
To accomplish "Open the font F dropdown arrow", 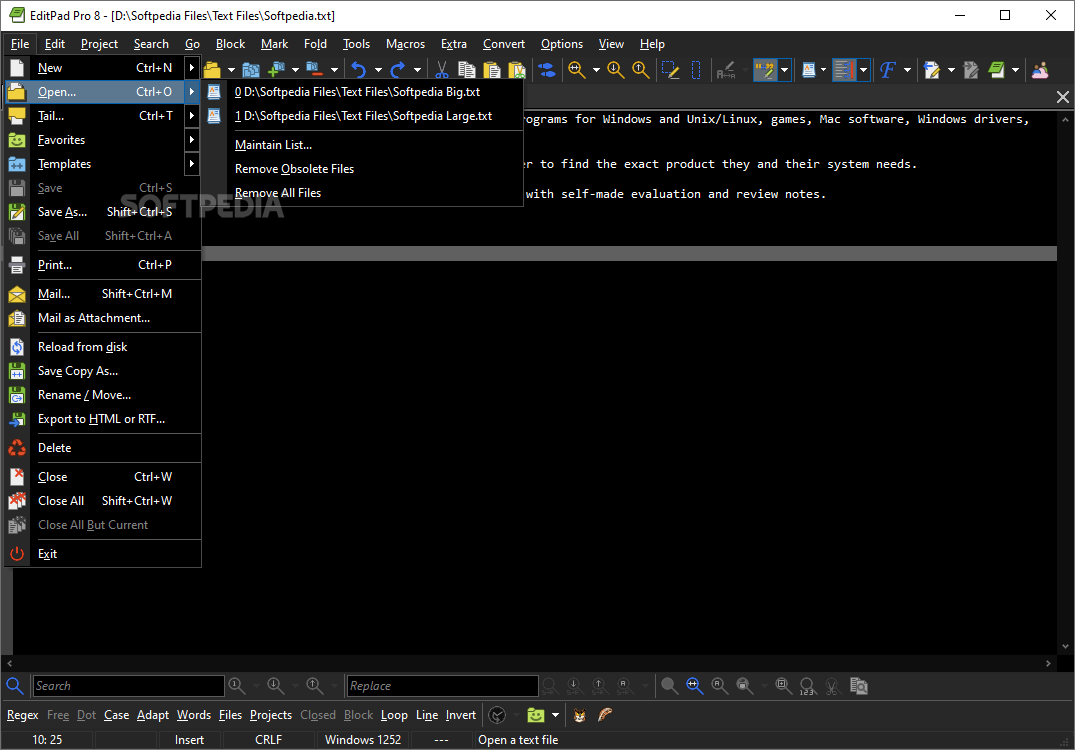I will 907,69.
